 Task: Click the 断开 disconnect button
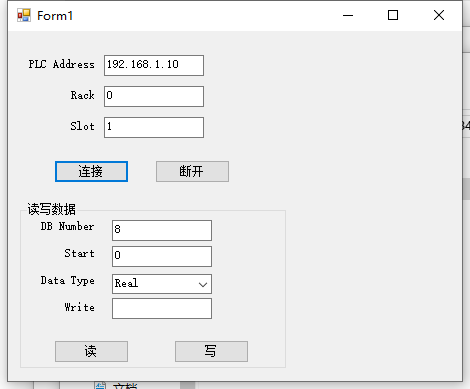(192, 172)
